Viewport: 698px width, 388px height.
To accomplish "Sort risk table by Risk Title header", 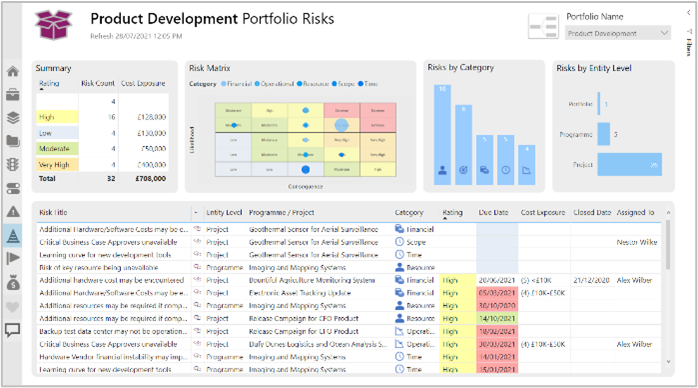I will click(53, 213).
